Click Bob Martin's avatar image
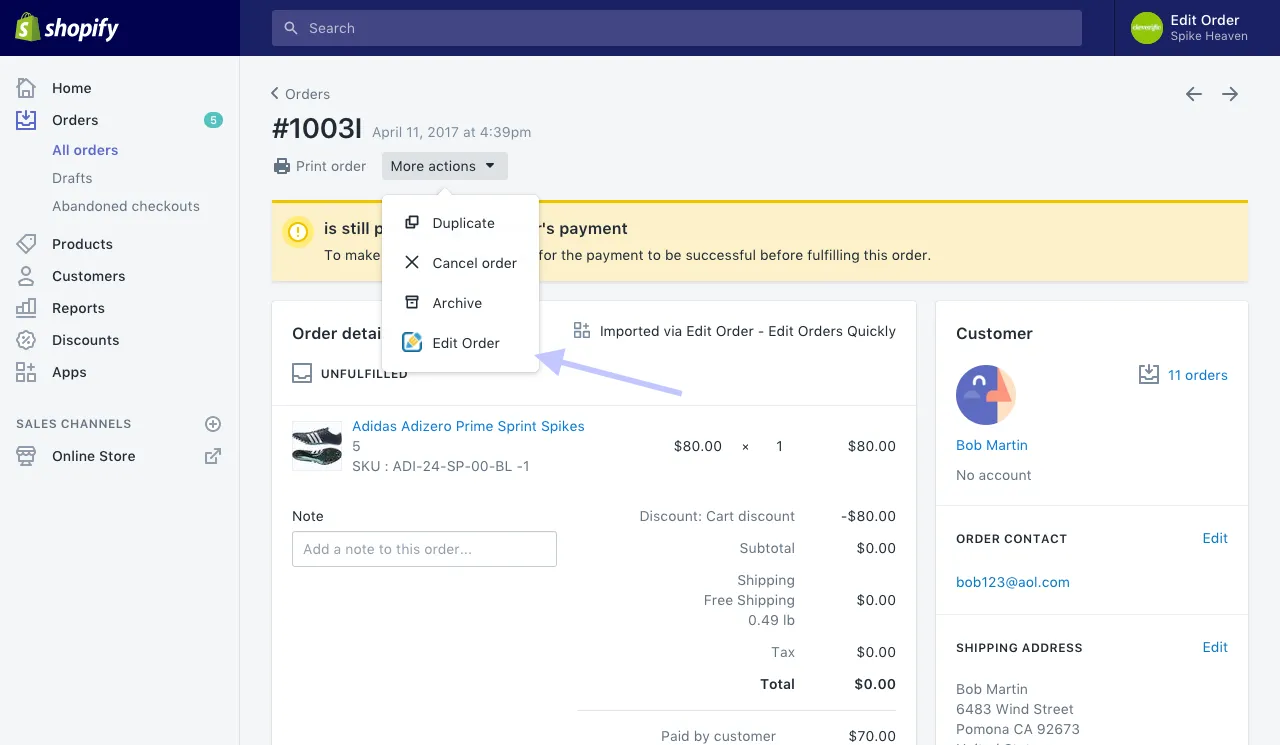Image resolution: width=1280 pixels, height=745 pixels. pyautogui.click(x=986, y=395)
